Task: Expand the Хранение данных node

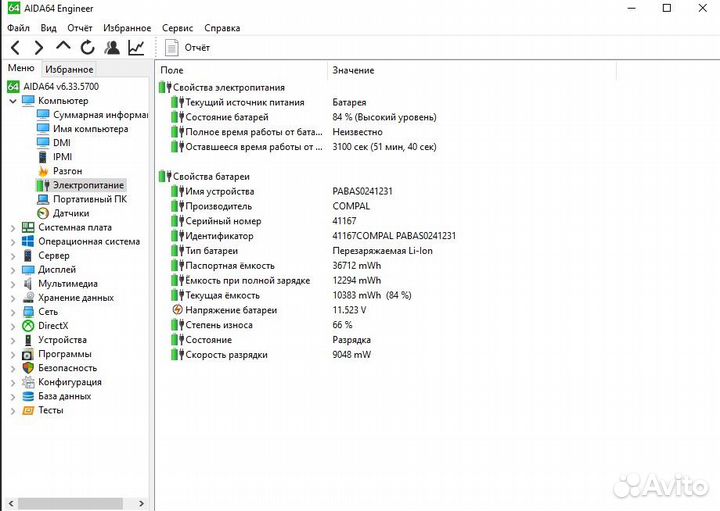Action: (13, 298)
